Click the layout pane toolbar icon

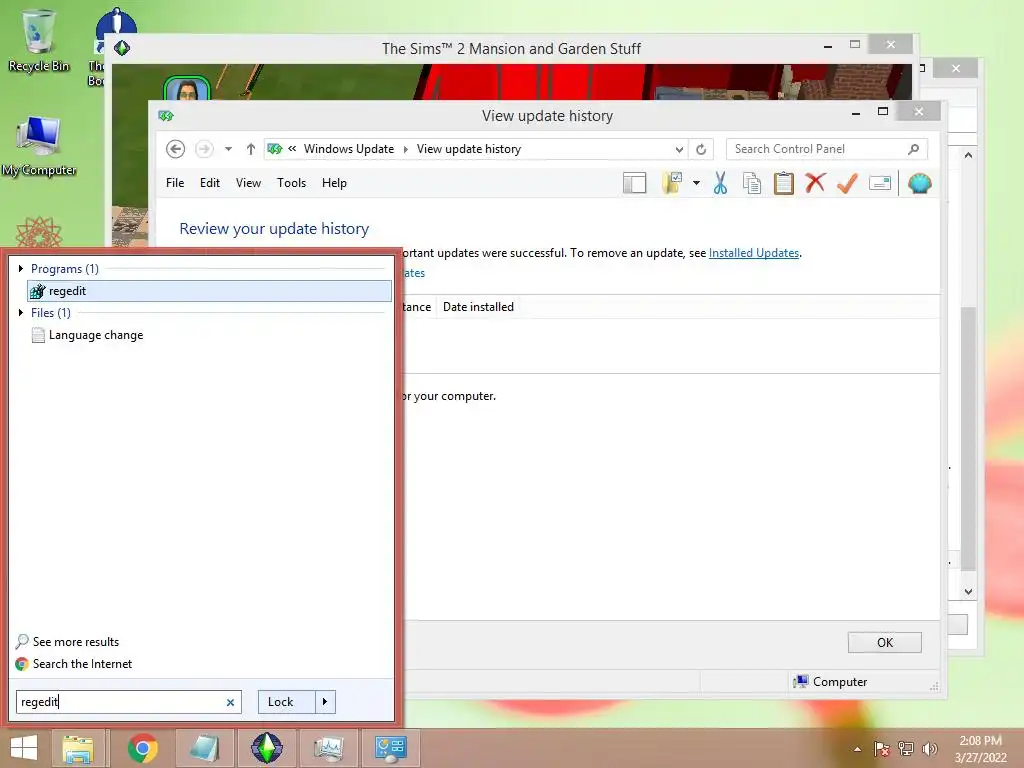pyautogui.click(x=634, y=184)
